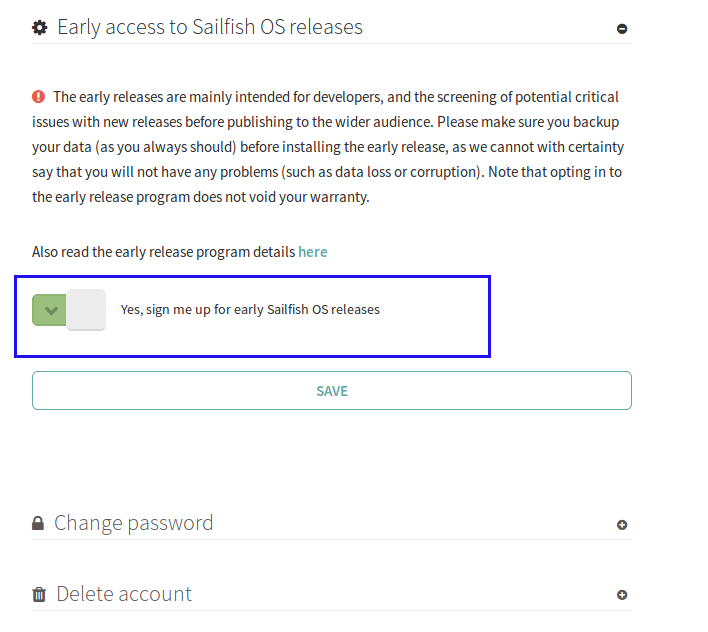Viewport: 708px width, 632px height.
Task: Click the gear icon beside Early access heading
Action: pos(40,28)
